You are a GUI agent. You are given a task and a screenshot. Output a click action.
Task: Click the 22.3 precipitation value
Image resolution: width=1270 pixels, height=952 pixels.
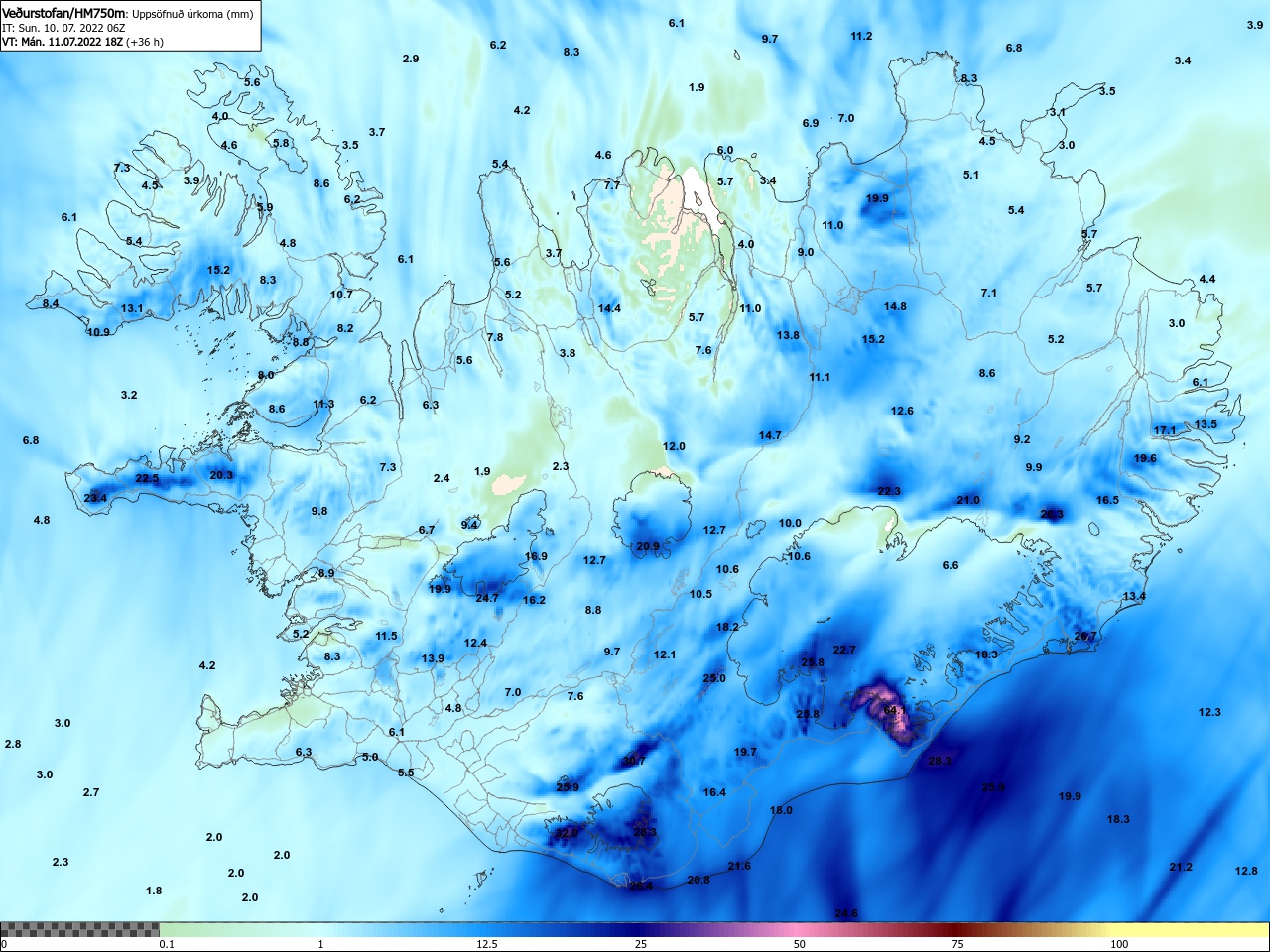[889, 491]
